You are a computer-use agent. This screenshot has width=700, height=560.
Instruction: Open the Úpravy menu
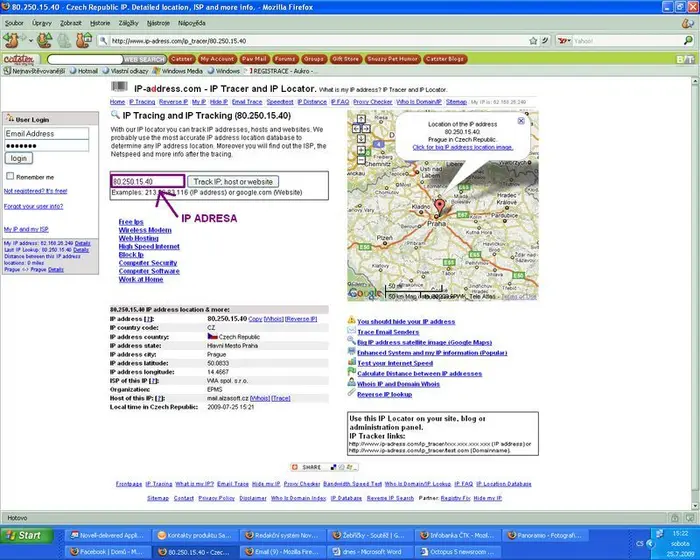(x=42, y=23)
